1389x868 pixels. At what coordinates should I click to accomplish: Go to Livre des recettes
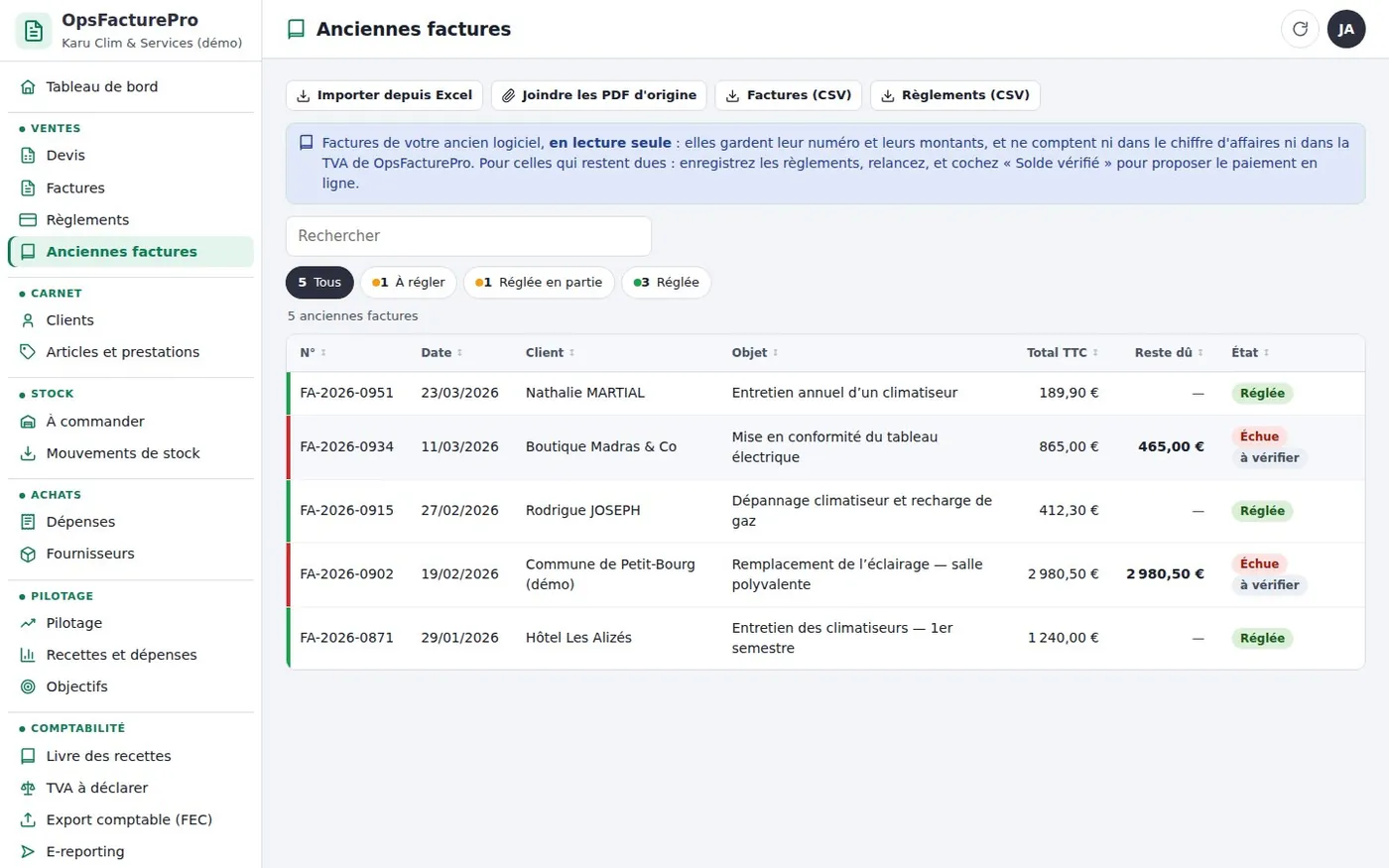(131, 756)
